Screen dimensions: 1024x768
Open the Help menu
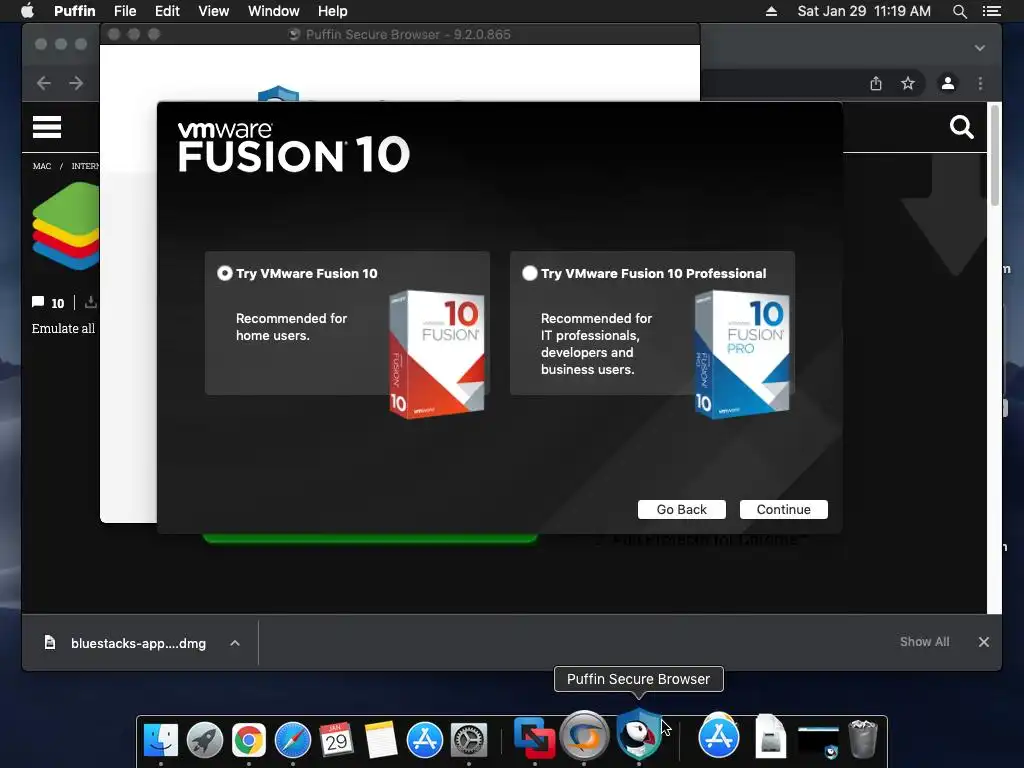[x=332, y=11]
